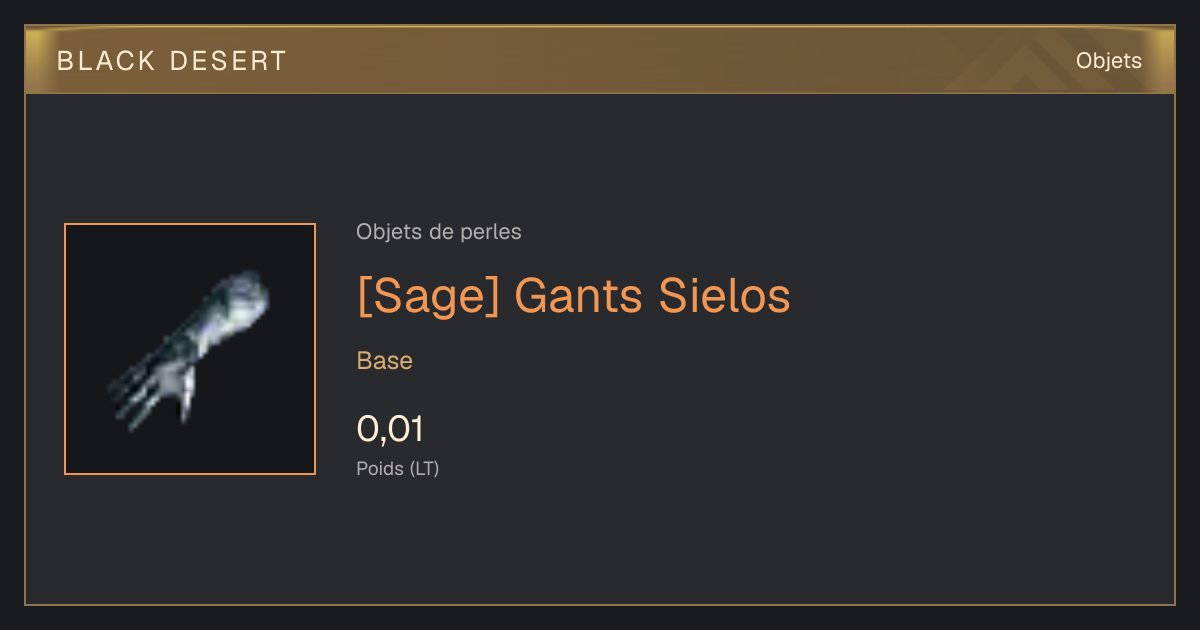
Task: Click the gold header banner's empty middle area
Action: coord(650,61)
